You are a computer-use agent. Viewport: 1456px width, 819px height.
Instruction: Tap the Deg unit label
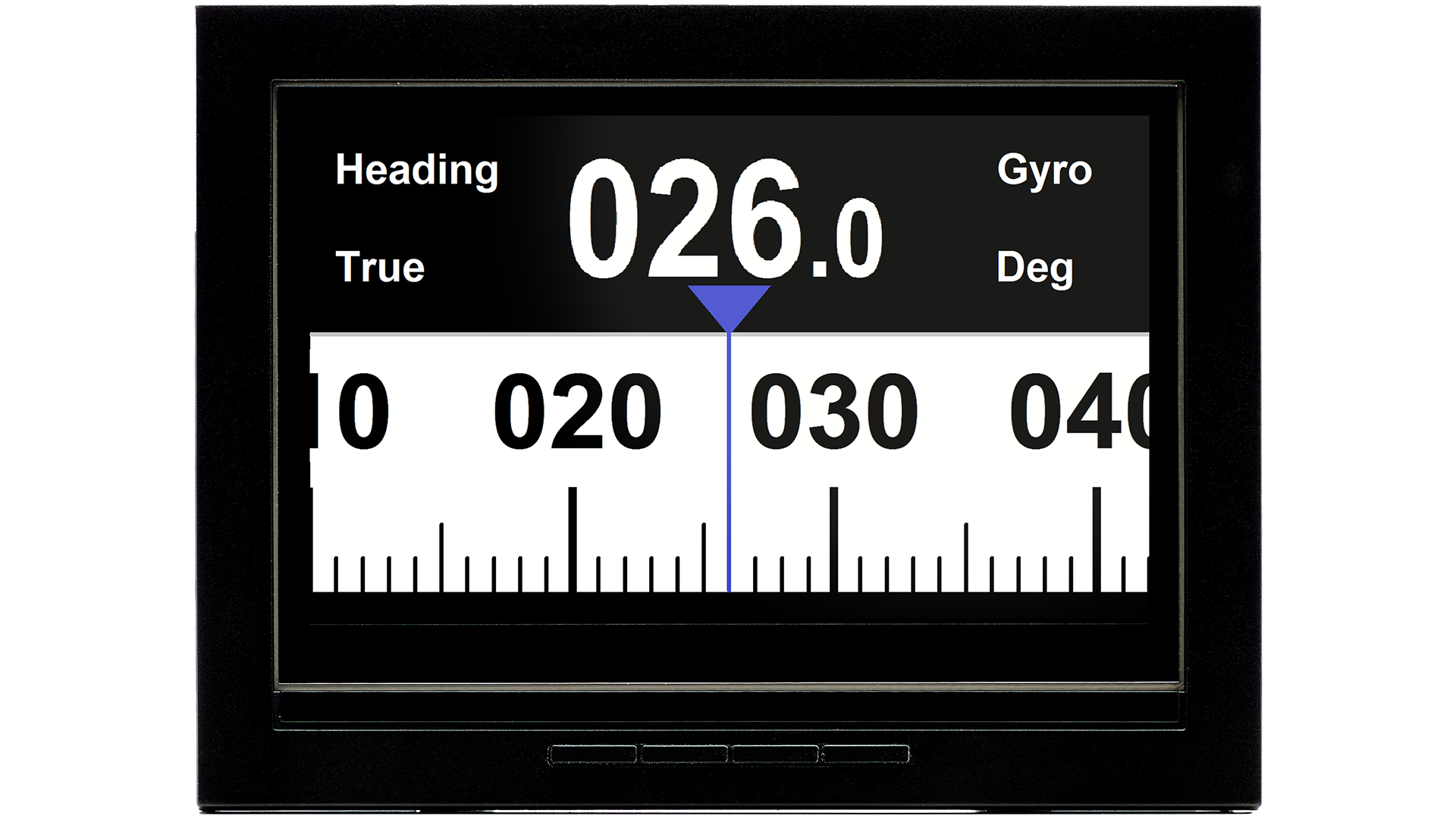pos(1034,268)
